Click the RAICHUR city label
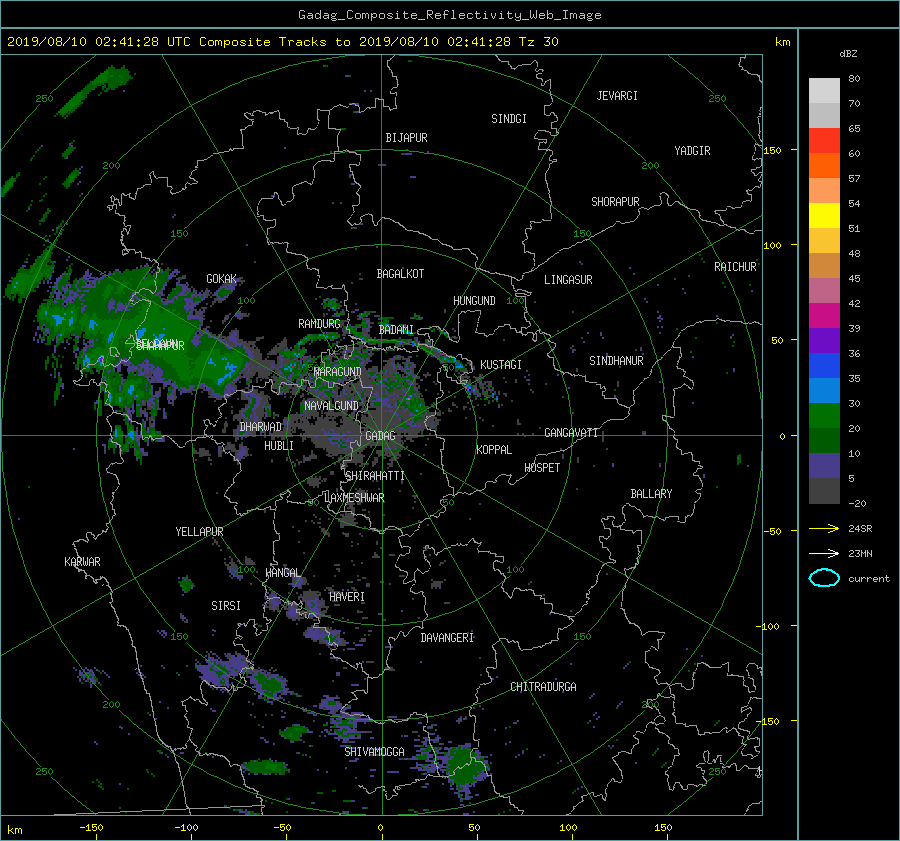Viewport: 900px width, 841px height. pos(735,267)
